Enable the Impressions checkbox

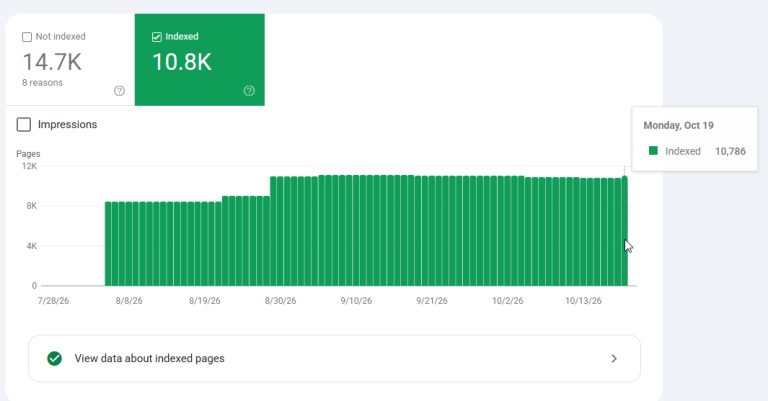(x=24, y=124)
